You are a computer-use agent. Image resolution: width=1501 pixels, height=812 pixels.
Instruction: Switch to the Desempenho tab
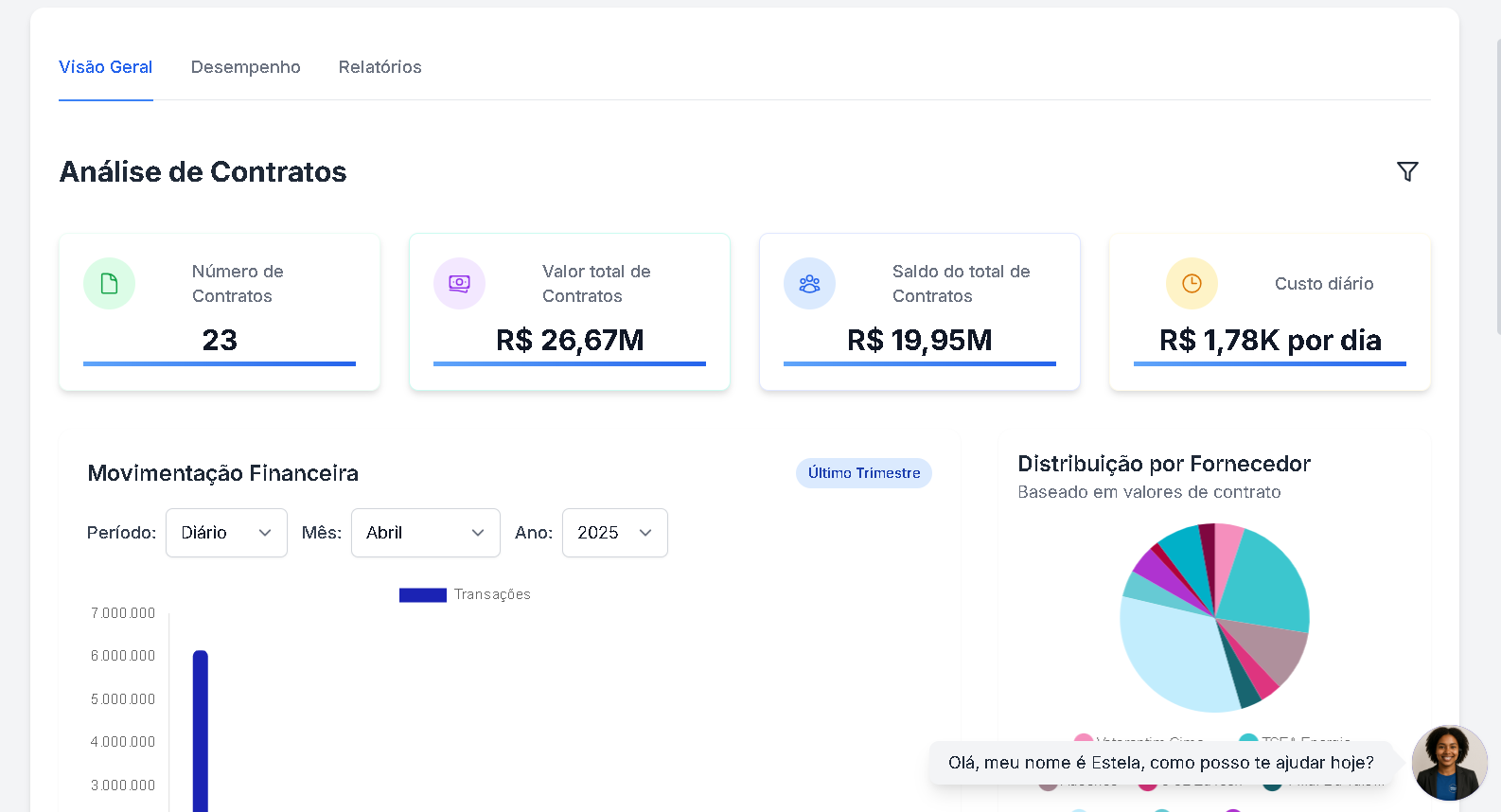(x=245, y=67)
